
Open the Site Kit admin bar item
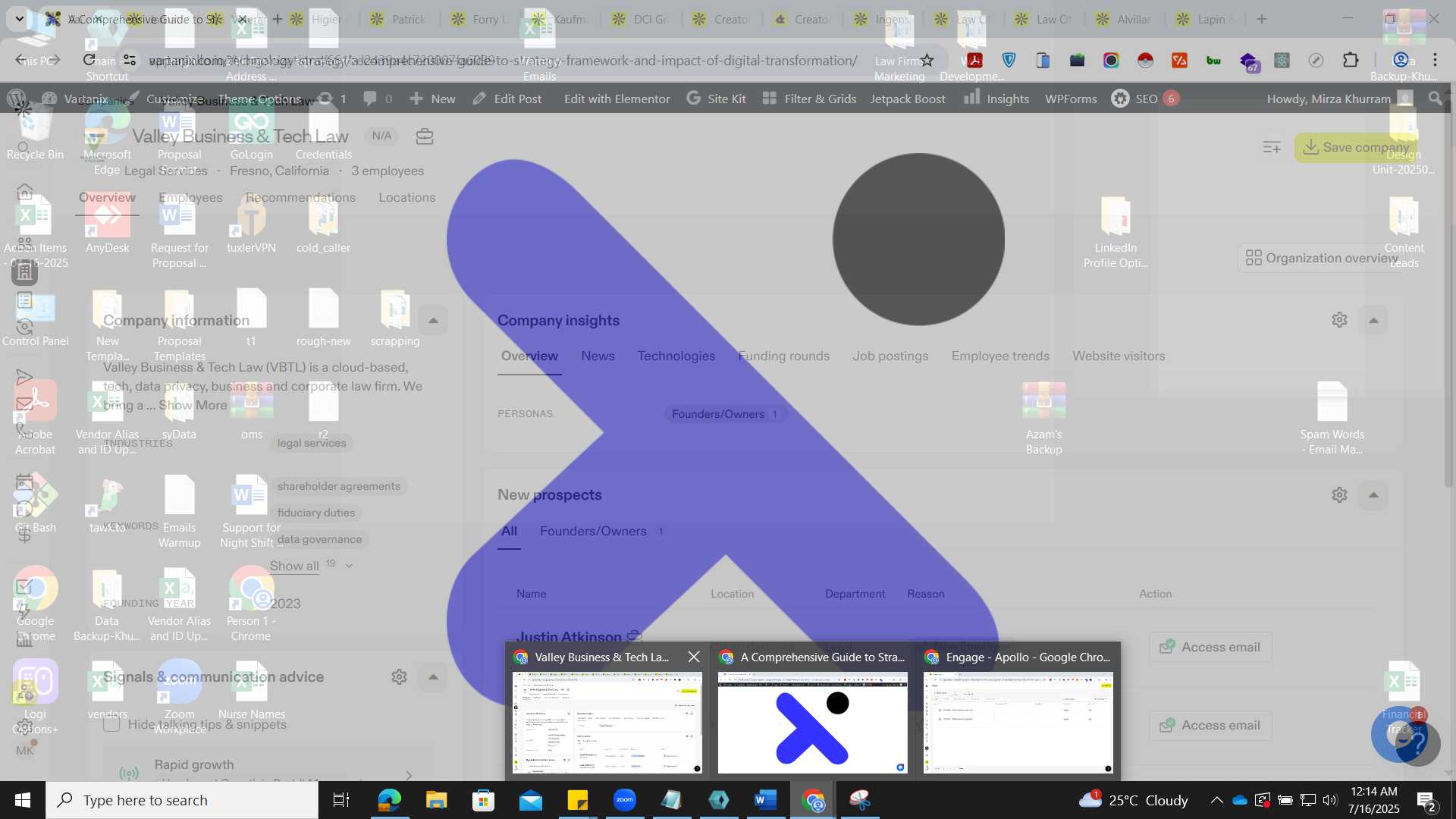point(716,99)
